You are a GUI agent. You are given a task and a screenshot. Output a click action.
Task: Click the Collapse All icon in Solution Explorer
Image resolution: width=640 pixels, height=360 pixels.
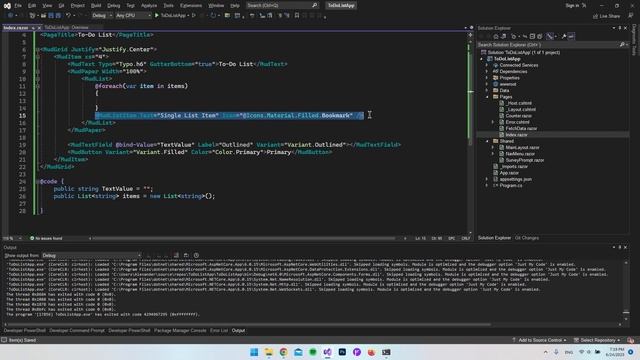click(532, 36)
